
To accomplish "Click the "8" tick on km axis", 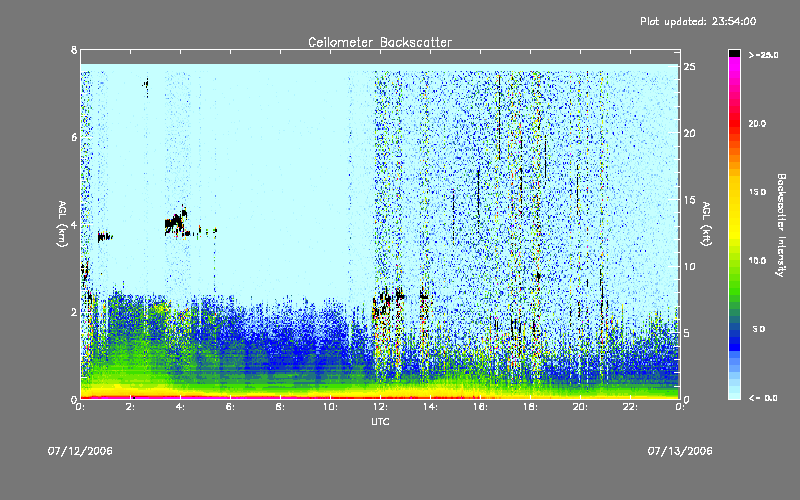I will coord(74,50).
